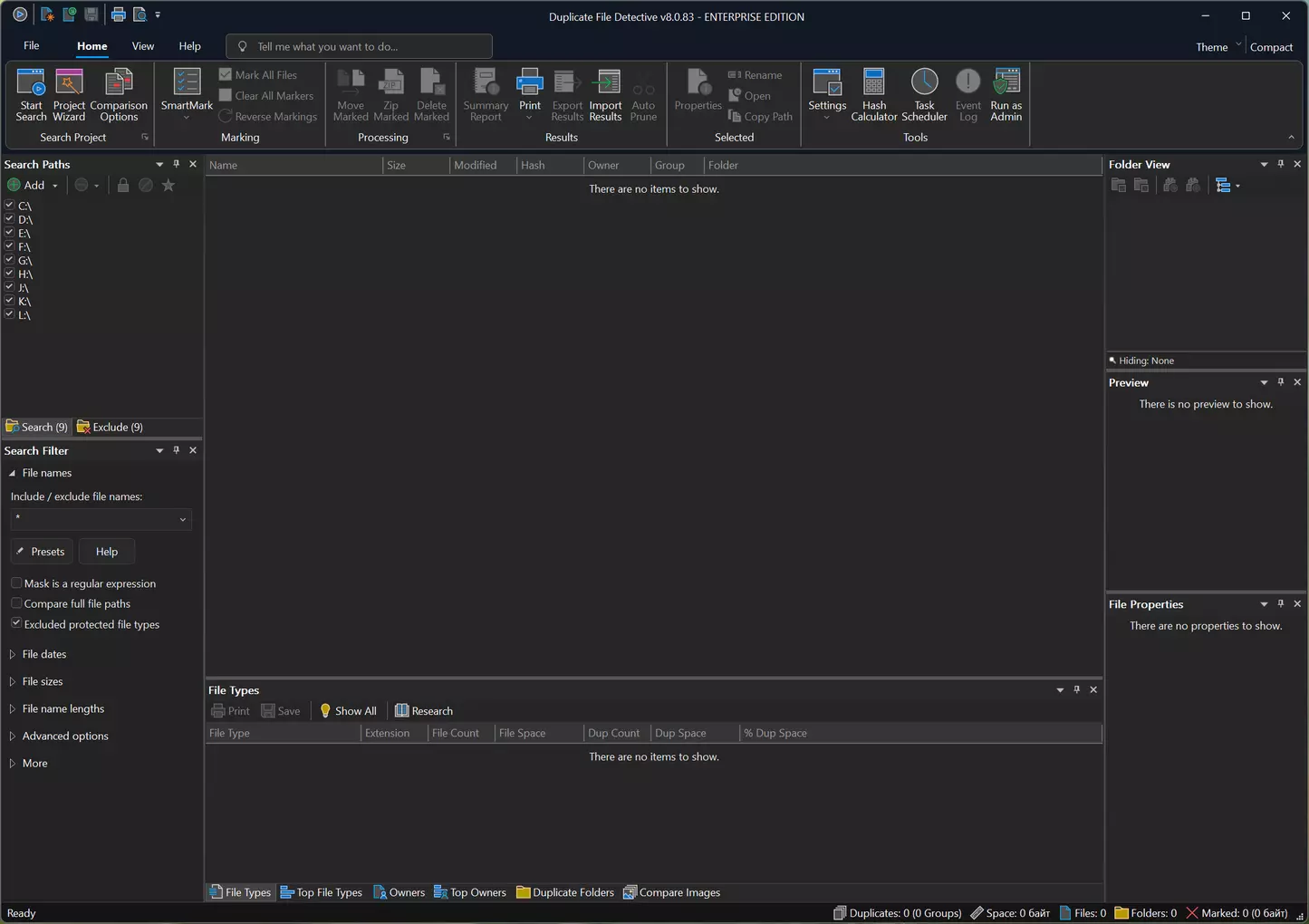Open the Settings tool

point(827,95)
